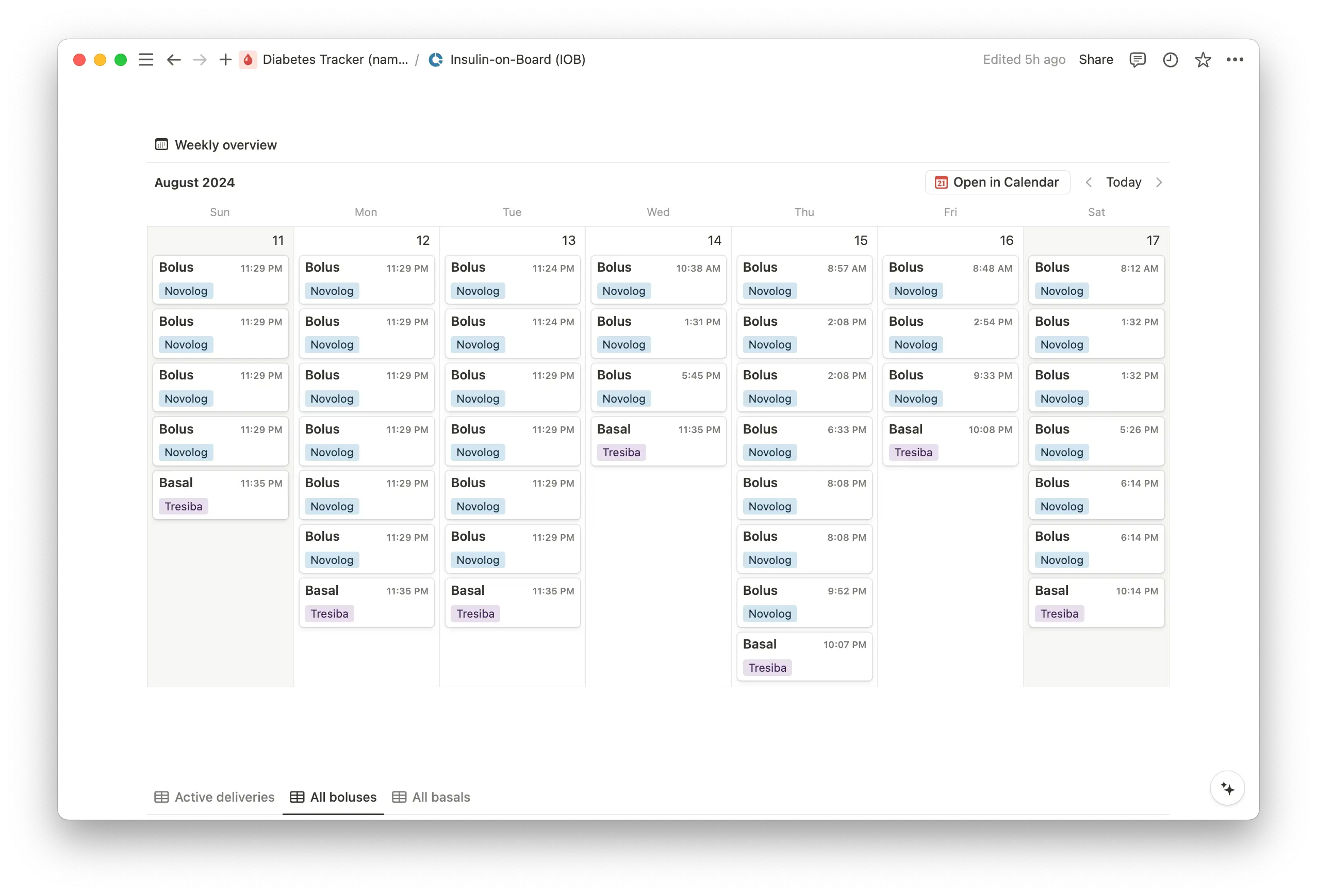
Task: Jump to current date with Today button
Action: click(1123, 182)
